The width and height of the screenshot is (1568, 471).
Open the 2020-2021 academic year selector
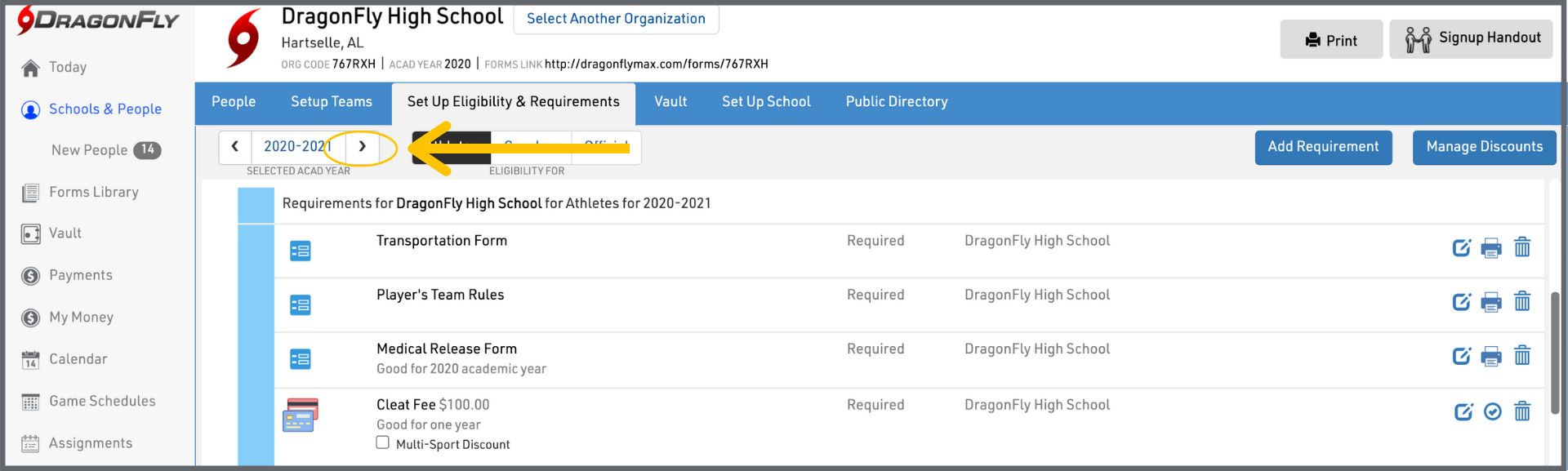click(297, 147)
